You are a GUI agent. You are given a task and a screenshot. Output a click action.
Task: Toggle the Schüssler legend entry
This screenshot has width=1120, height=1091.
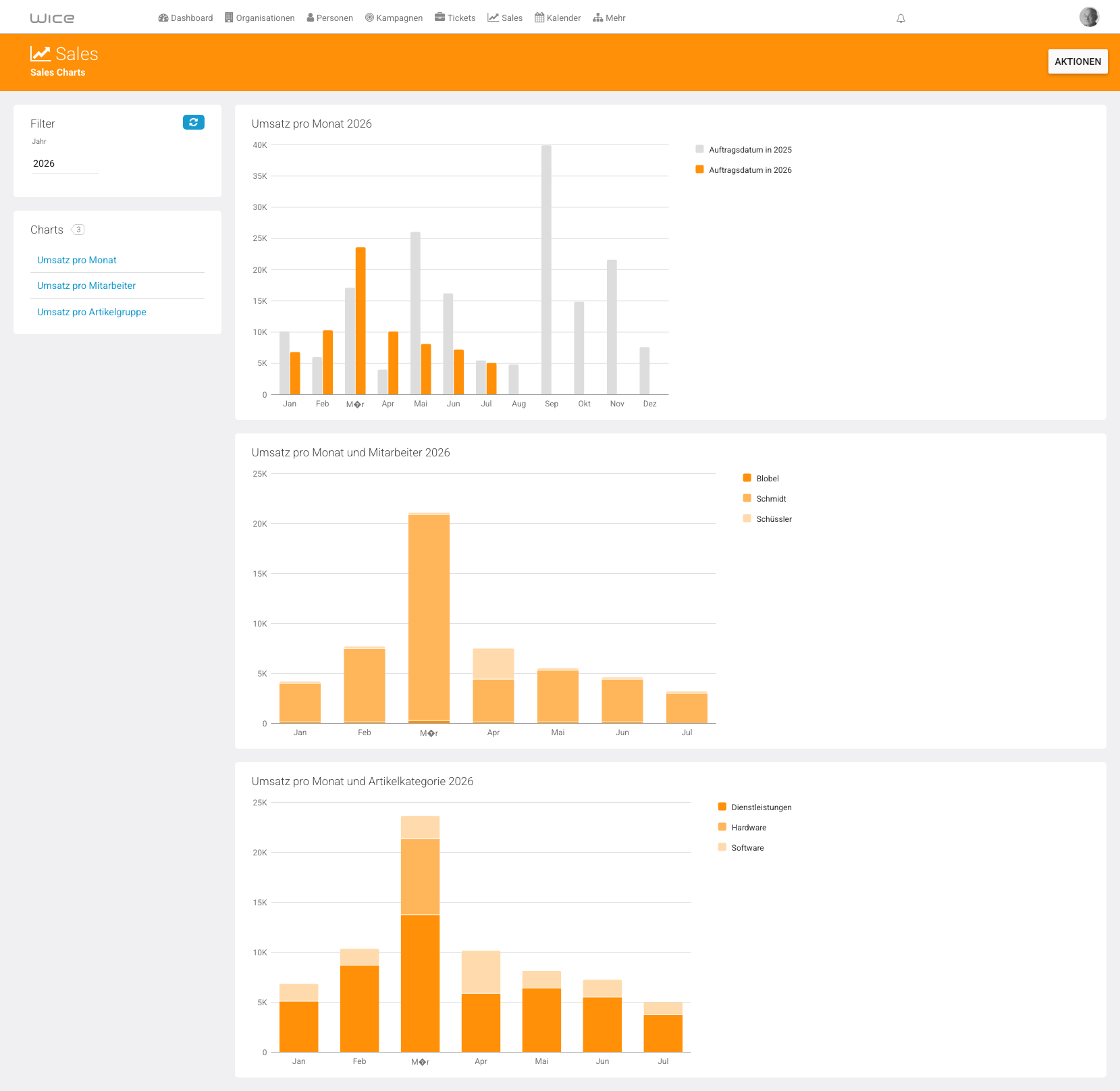pos(767,518)
